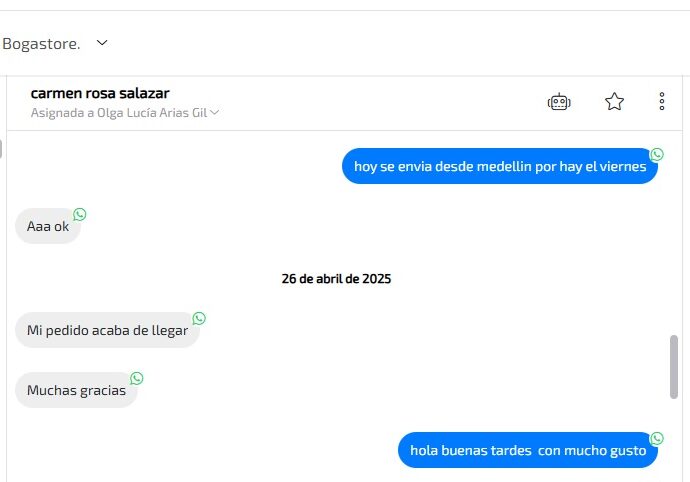Expand the Bogastore dropdown chevron

tap(102, 43)
